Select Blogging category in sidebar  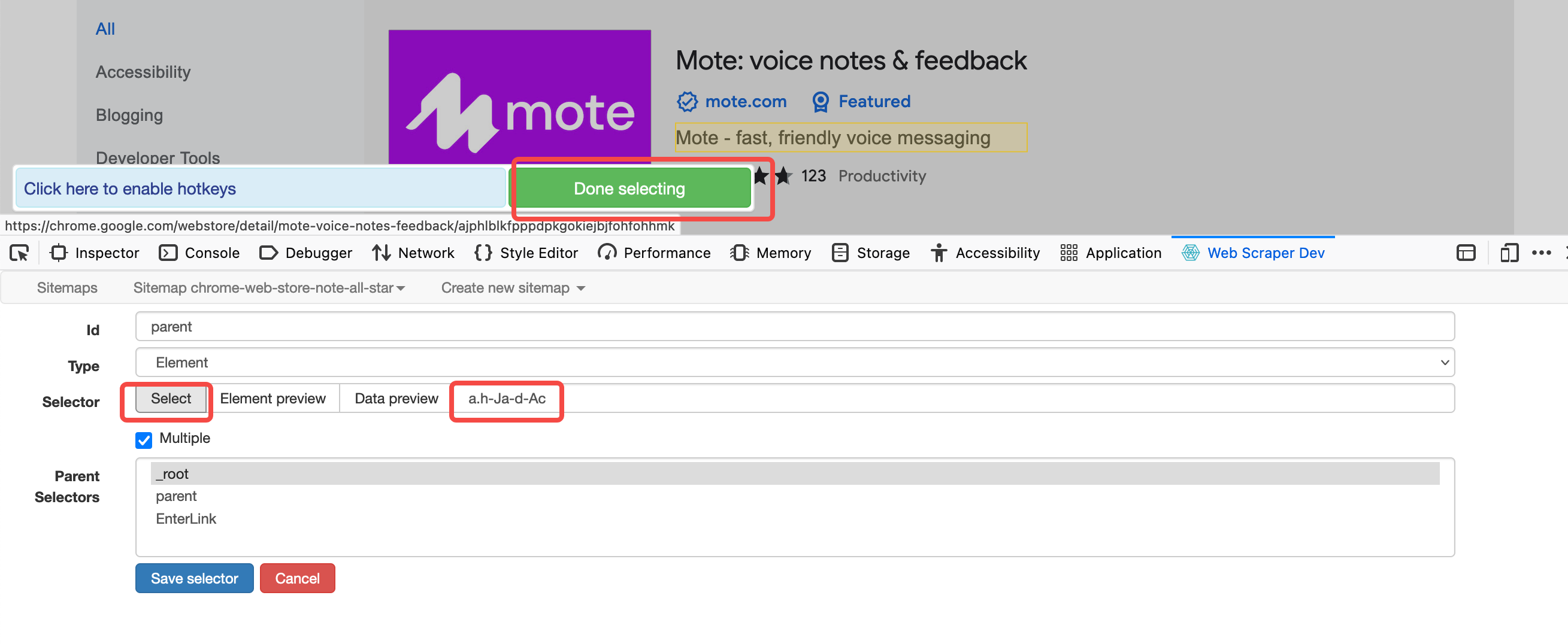tap(129, 115)
